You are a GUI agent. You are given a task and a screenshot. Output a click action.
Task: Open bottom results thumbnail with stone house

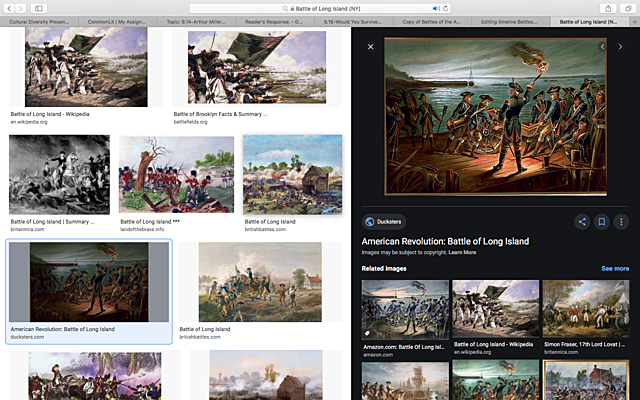(266, 375)
